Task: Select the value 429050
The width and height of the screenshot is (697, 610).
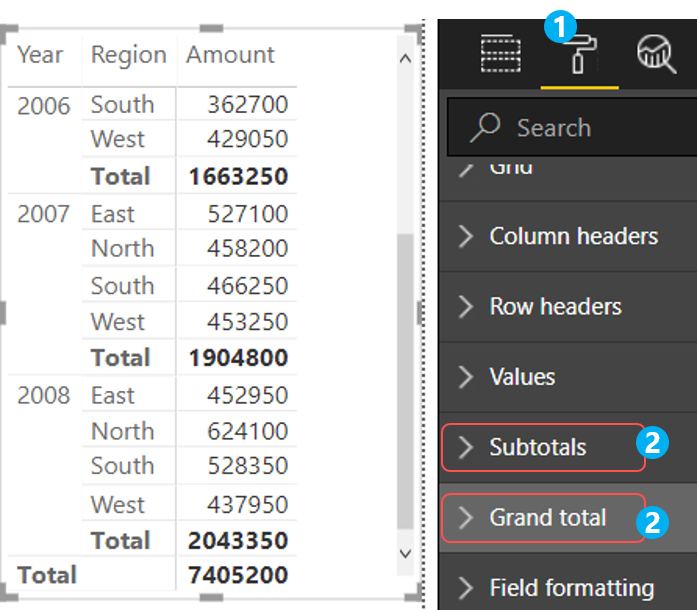Action: pyautogui.click(x=248, y=139)
